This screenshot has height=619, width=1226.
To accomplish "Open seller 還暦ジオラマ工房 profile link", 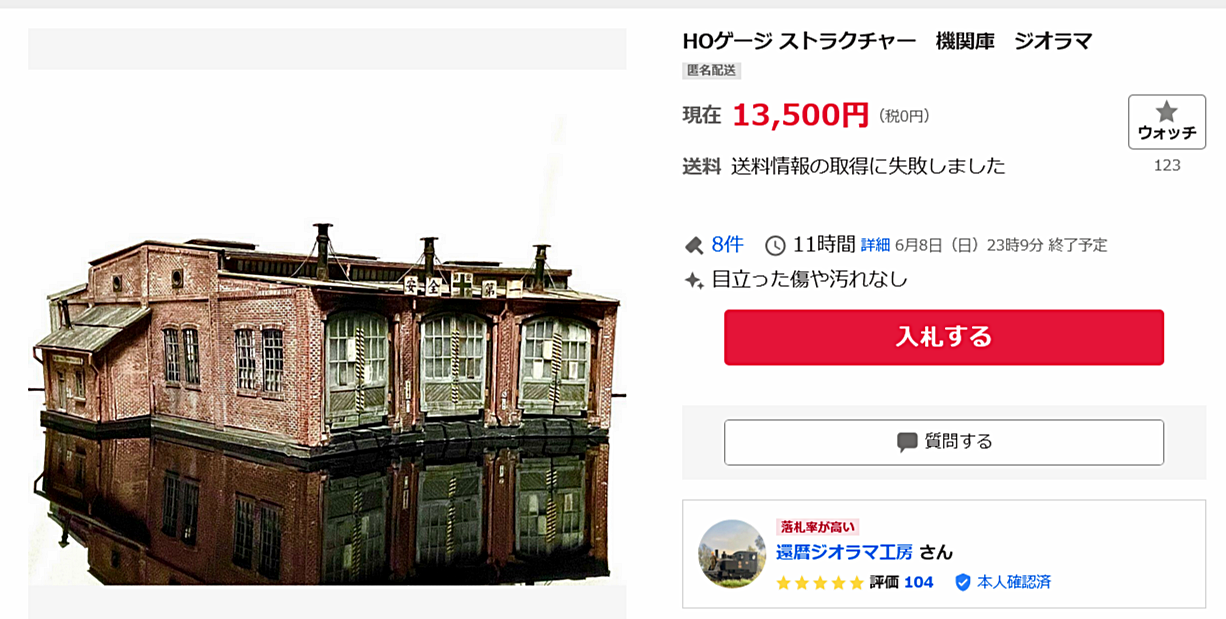I will [x=844, y=552].
